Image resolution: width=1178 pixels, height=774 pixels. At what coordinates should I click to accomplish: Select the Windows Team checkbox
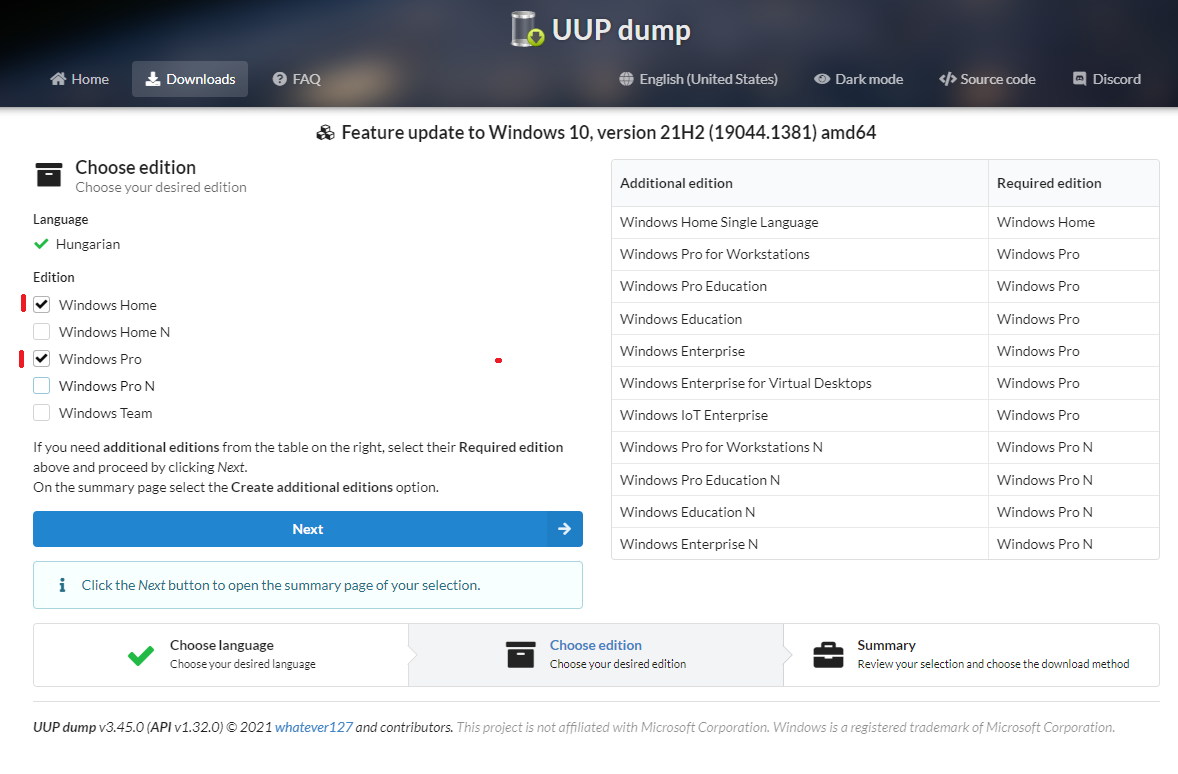(41, 413)
